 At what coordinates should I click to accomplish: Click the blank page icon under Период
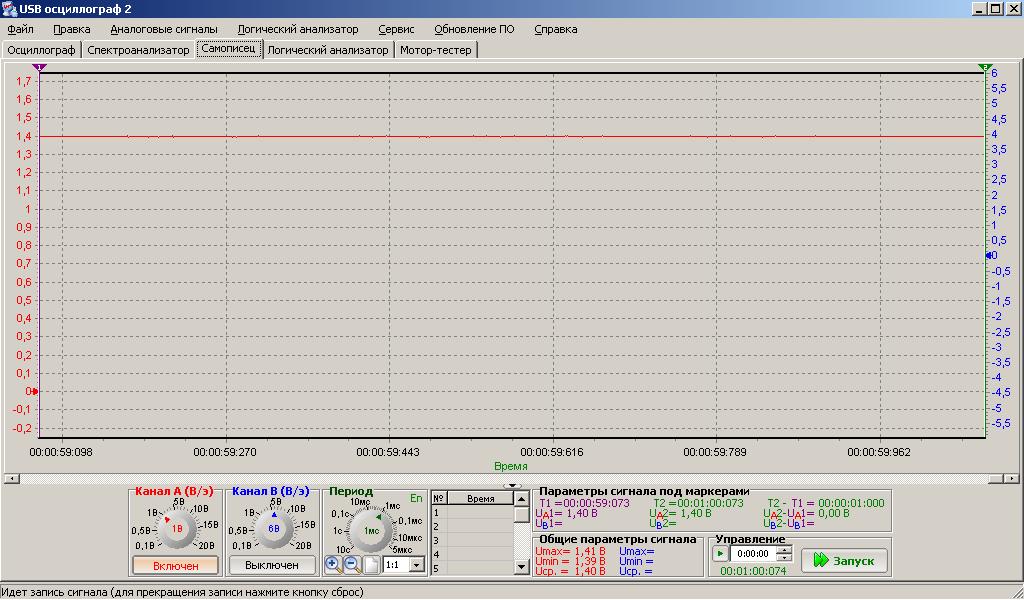point(371,565)
